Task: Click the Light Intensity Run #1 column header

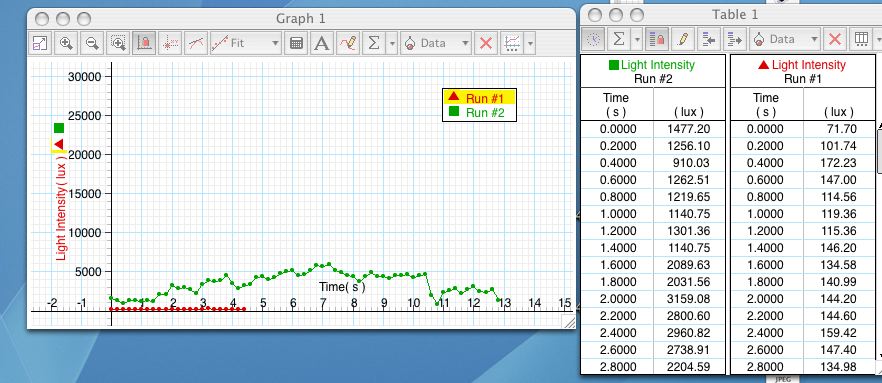Action: 803,71
